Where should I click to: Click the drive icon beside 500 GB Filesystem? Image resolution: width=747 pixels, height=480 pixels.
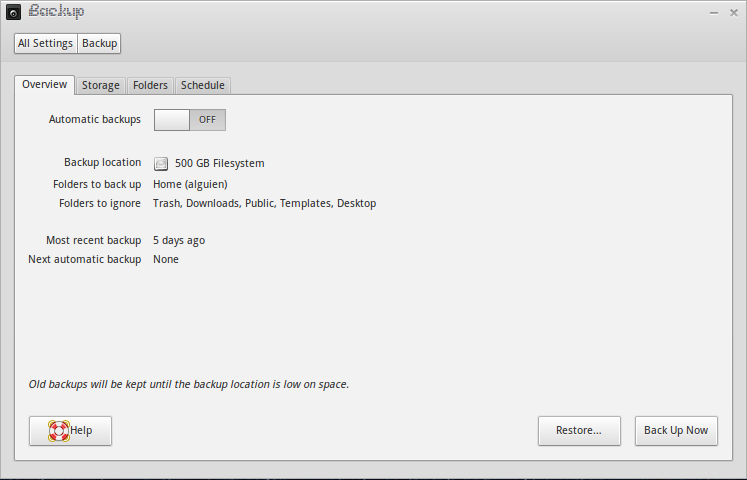[x=161, y=163]
